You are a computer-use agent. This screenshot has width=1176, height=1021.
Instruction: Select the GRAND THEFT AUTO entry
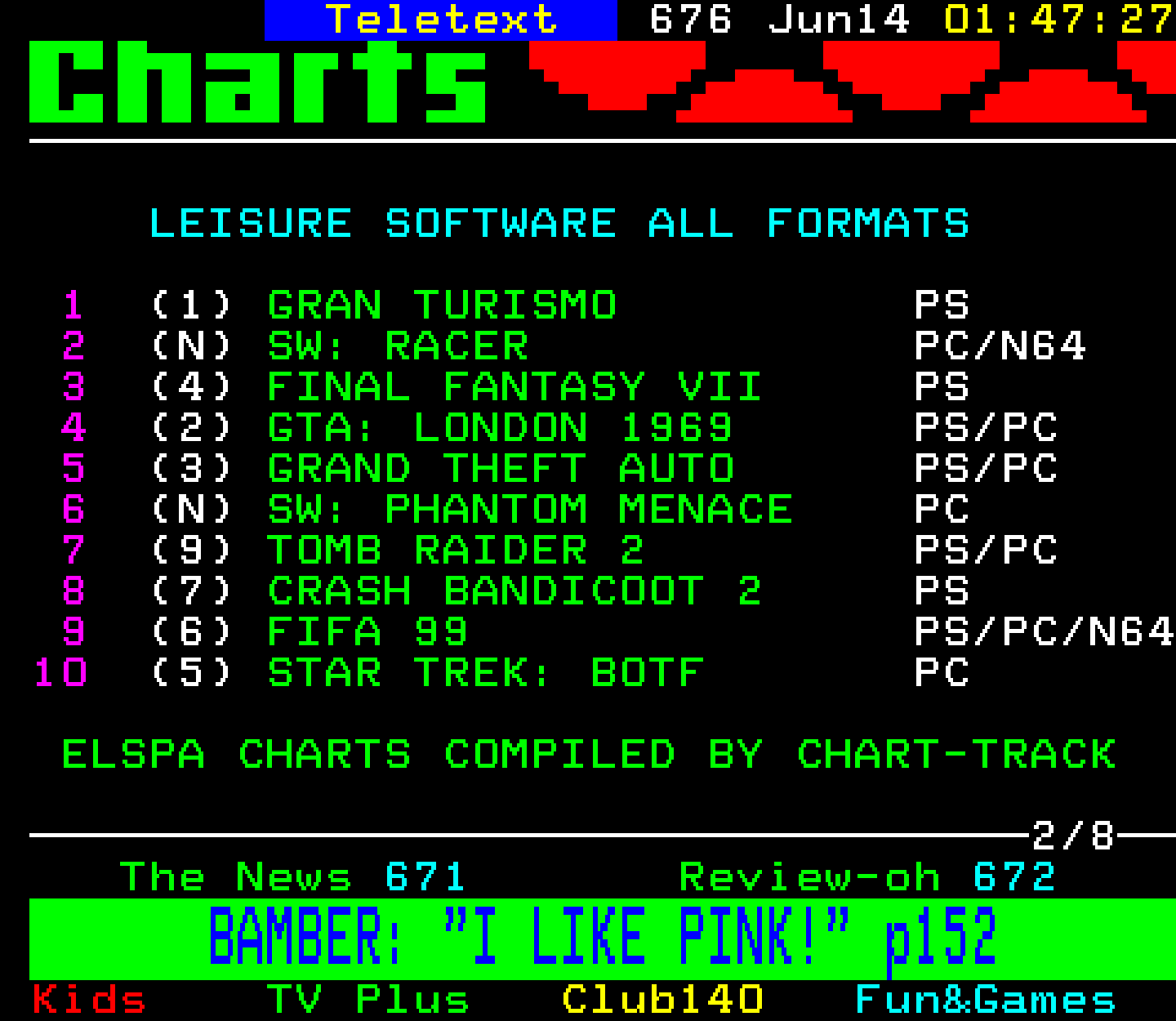click(x=501, y=469)
